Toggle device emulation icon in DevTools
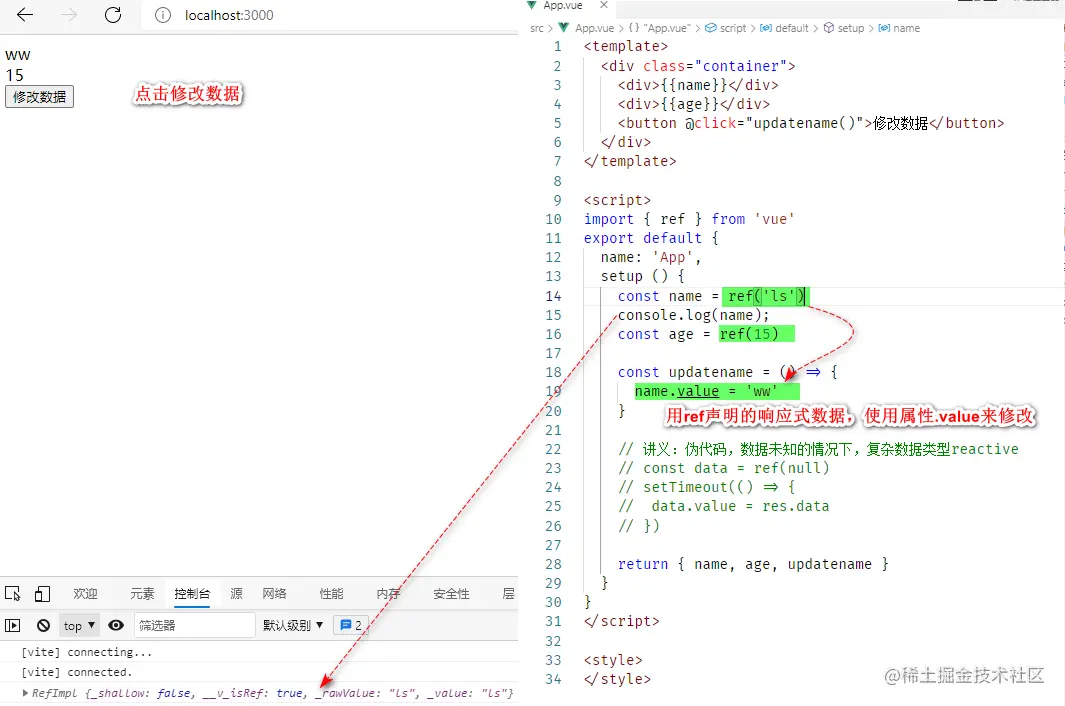This screenshot has width=1065, height=706. pyautogui.click(x=42, y=594)
